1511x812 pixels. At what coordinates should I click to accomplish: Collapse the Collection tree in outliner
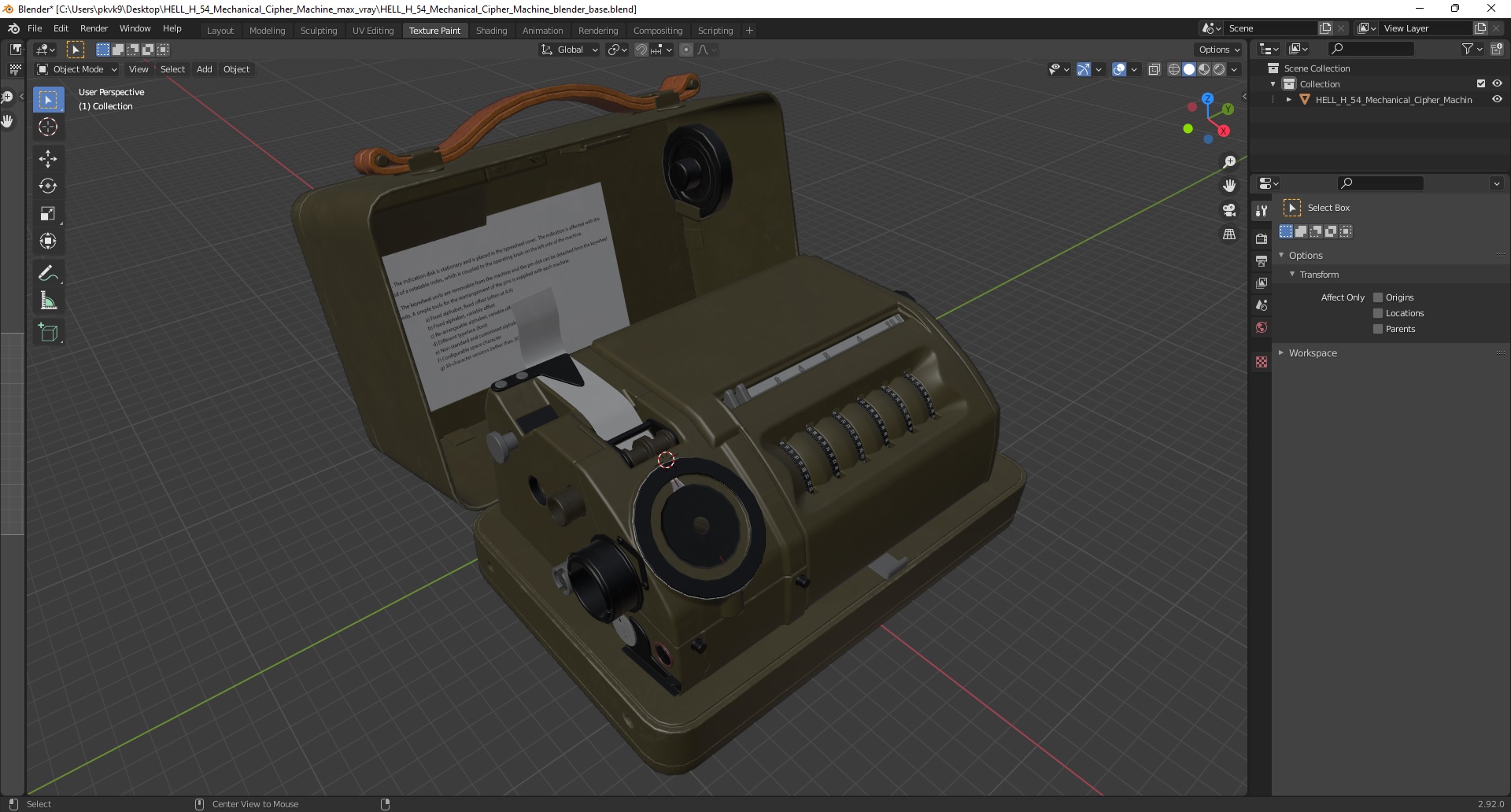click(1273, 84)
